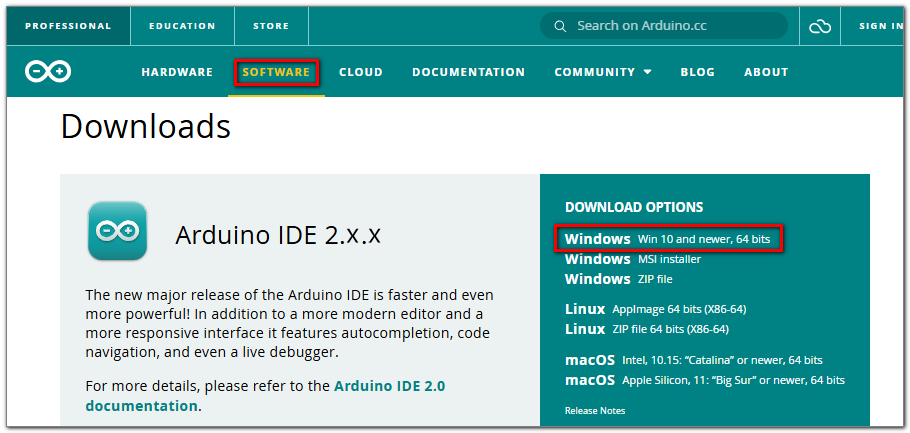
Task: Focus the Search on Arduino.cc field
Action: 663,26
